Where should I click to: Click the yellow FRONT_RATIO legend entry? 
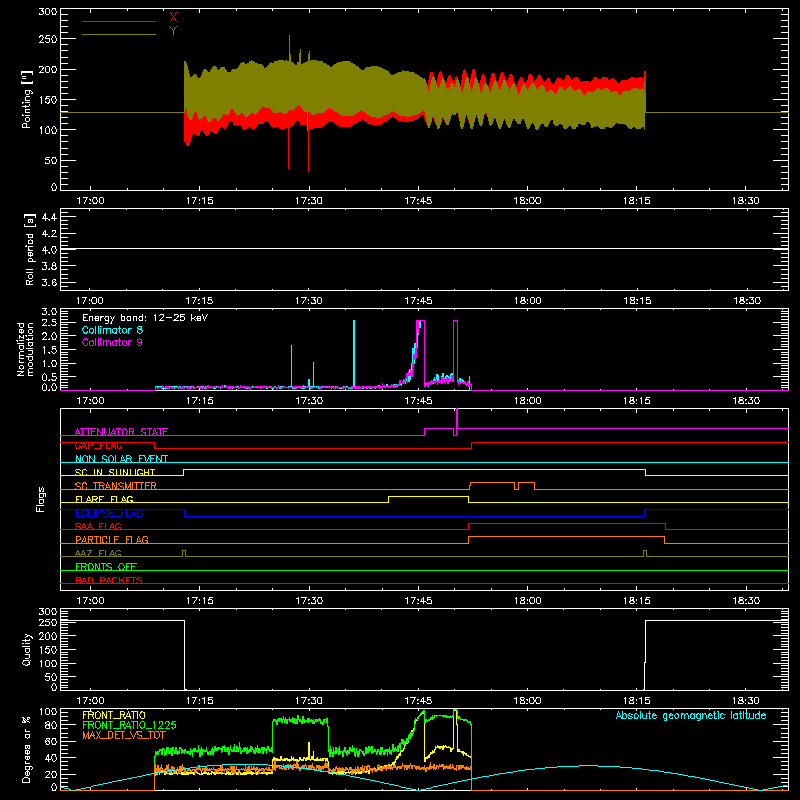114,715
